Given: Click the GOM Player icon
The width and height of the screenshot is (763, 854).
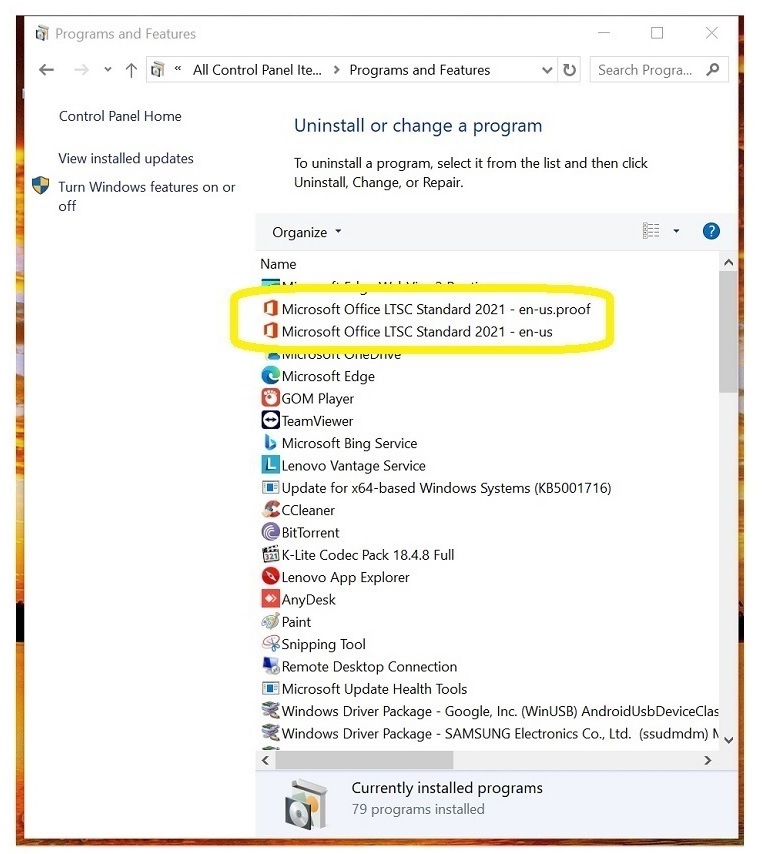Looking at the screenshot, I should [271, 398].
